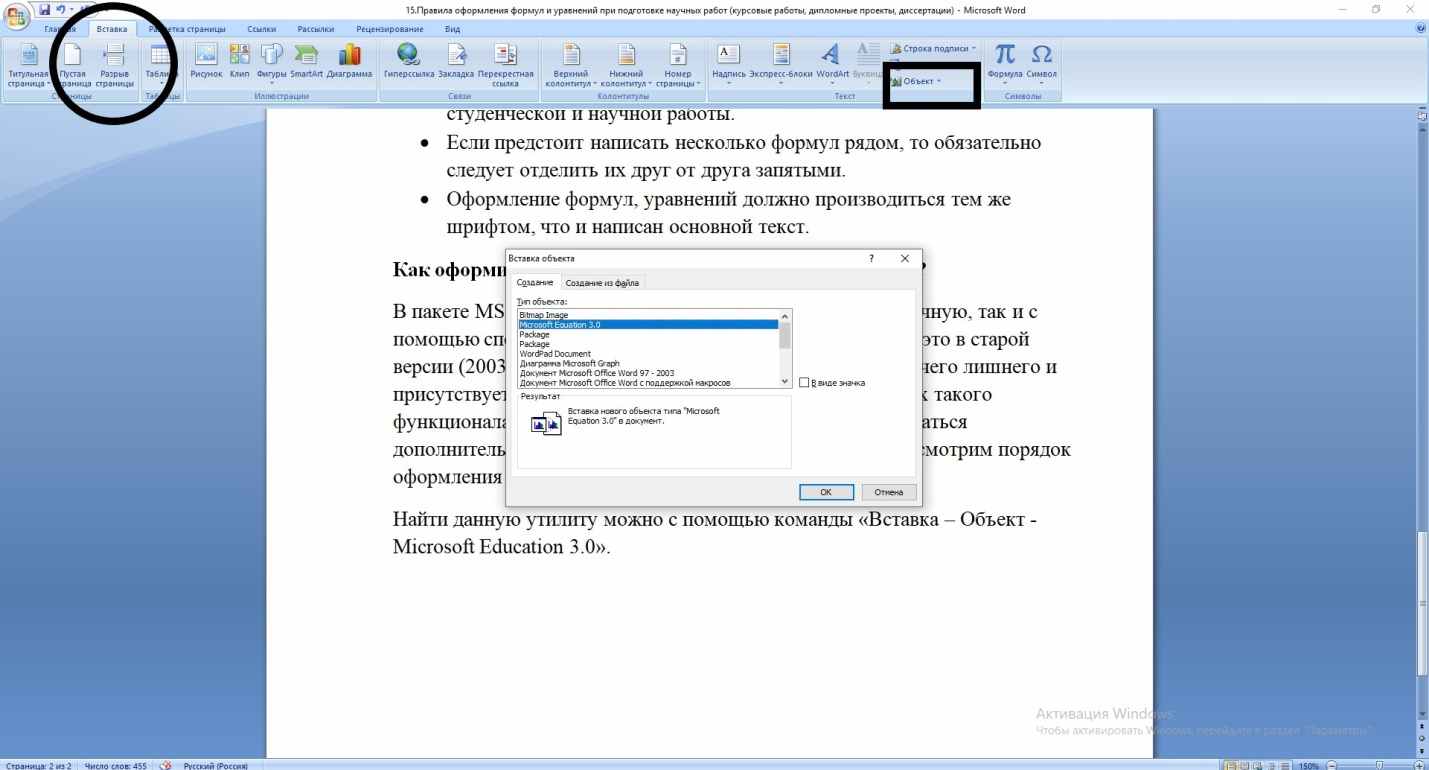Image resolution: width=1429 pixels, height=770 pixels.
Task: Select "Microsoft Equation 3.0" in the list
Action: [648, 325]
